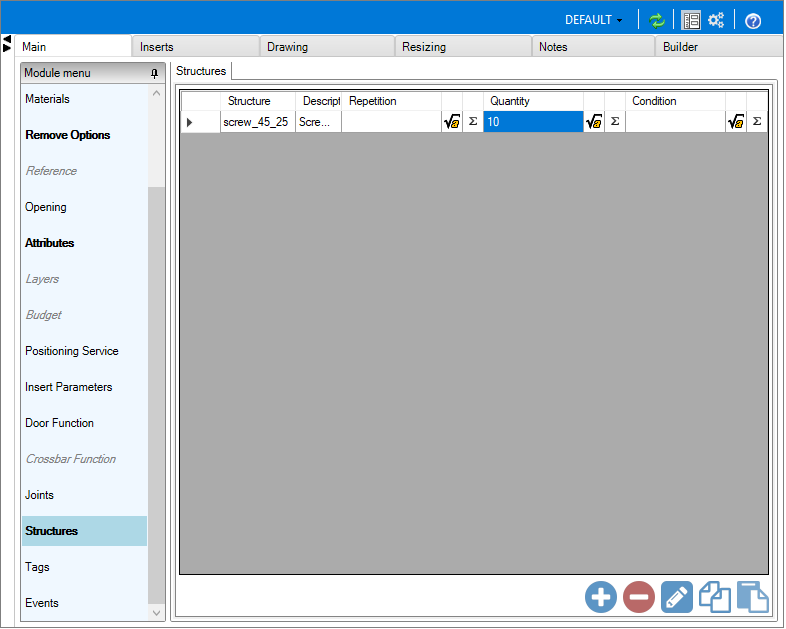The image size is (786, 629).
Task: Click the formula icon in Condition column
Action: tap(736, 122)
